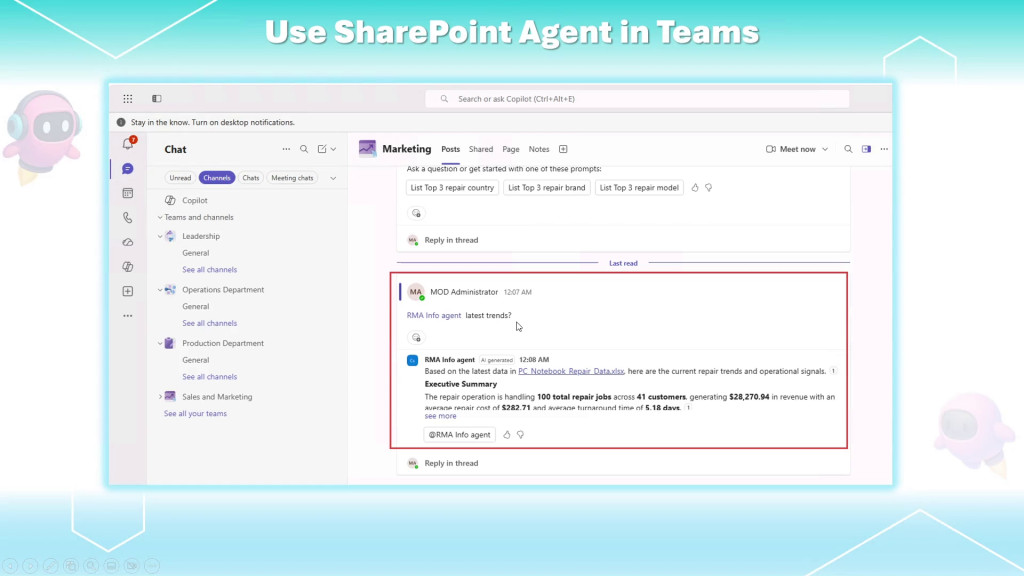Image resolution: width=1024 pixels, height=576 pixels.
Task: Toggle the Chats filter chip
Action: click(251, 178)
